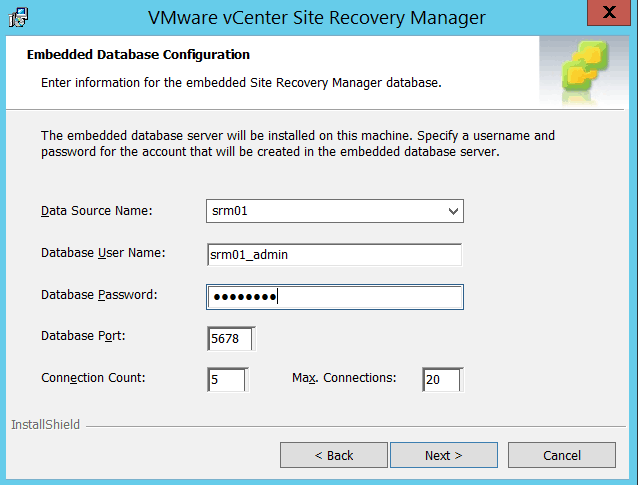This screenshot has width=638, height=485.
Task: Click the Database Port label
Action: (82, 336)
